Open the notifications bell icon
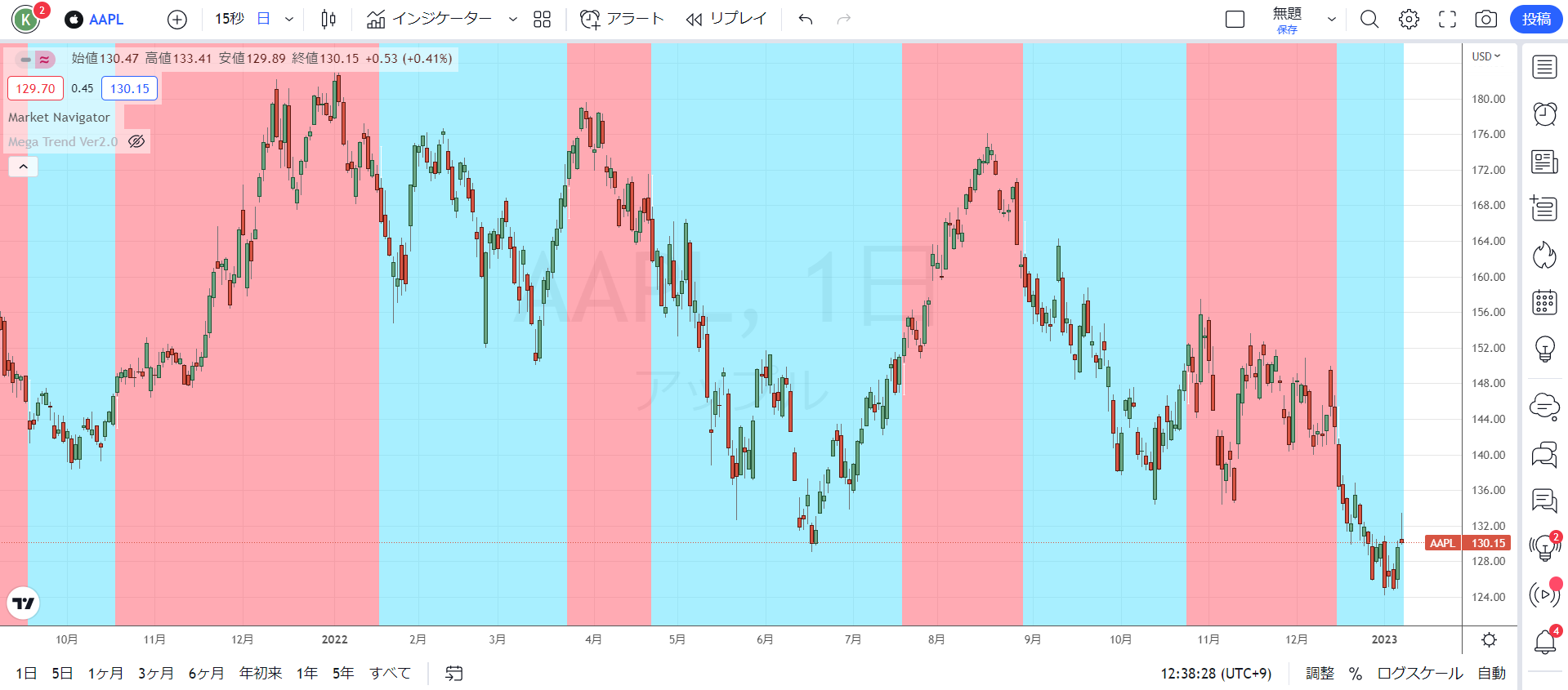 (x=1544, y=642)
